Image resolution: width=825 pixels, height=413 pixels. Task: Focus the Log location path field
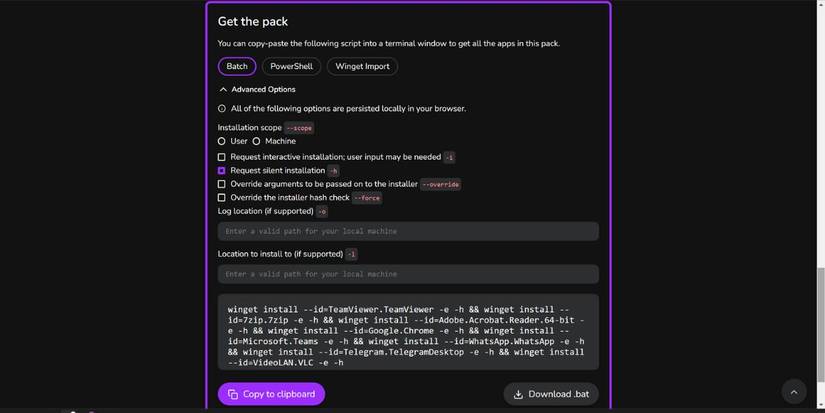(408, 231)
